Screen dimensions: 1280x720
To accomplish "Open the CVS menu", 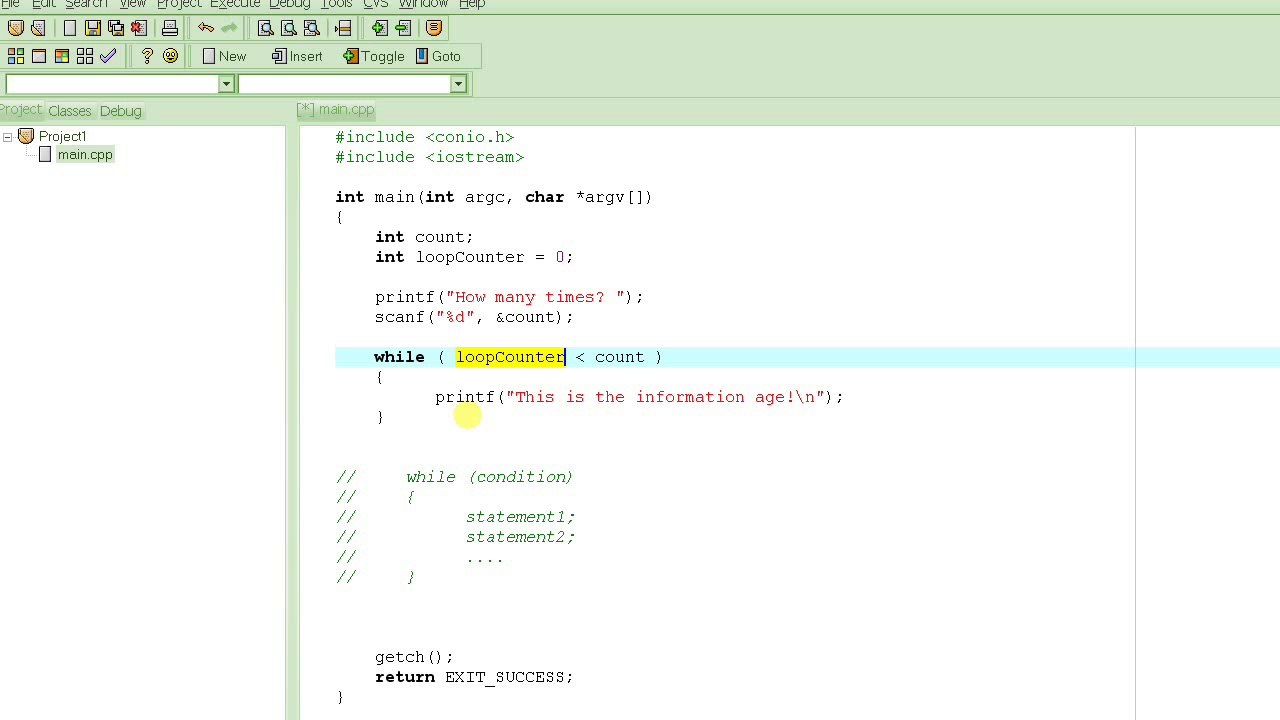I will [x=376, y=4].
